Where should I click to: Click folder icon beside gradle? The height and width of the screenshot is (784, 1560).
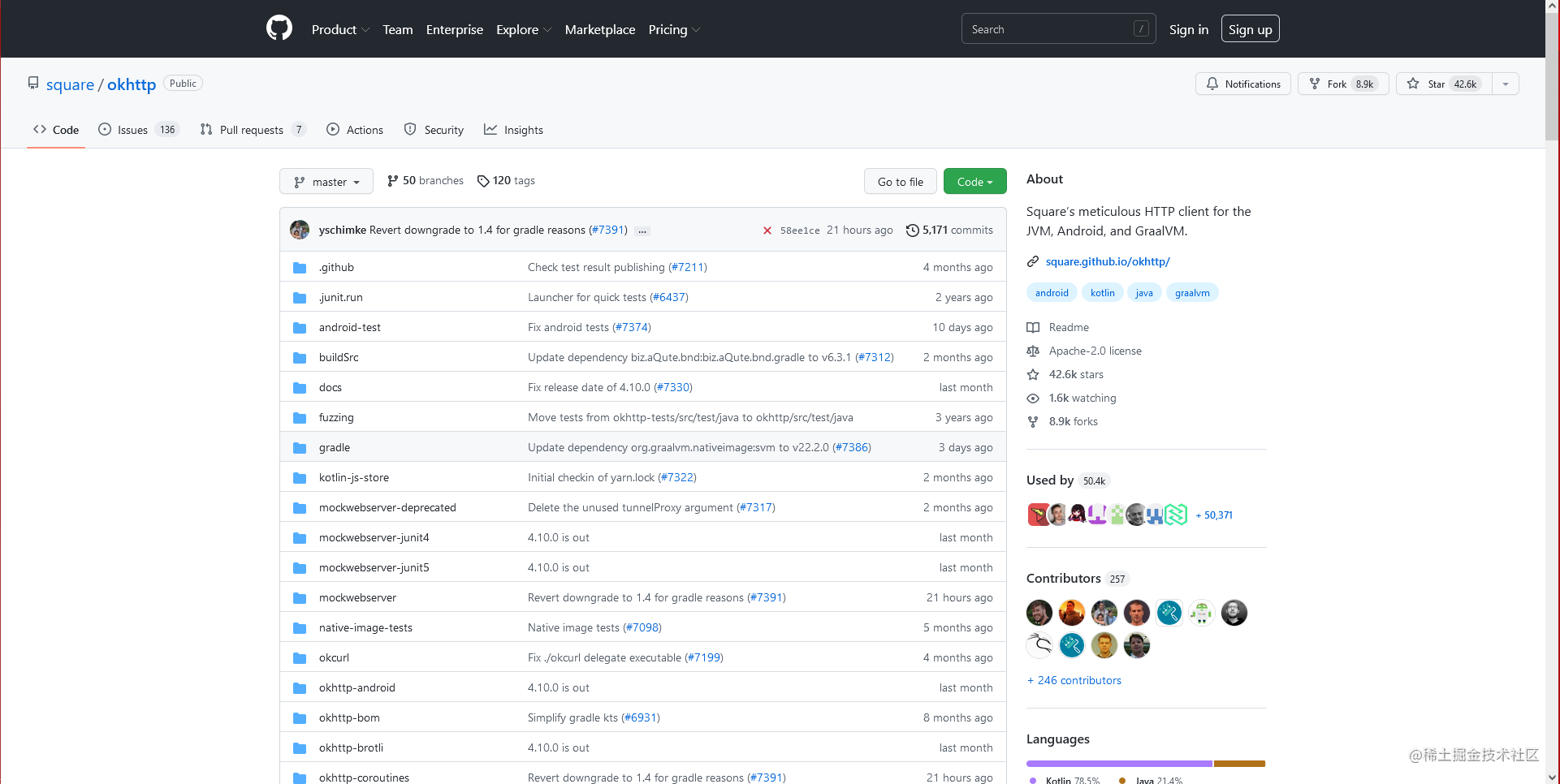click(300, 447)
